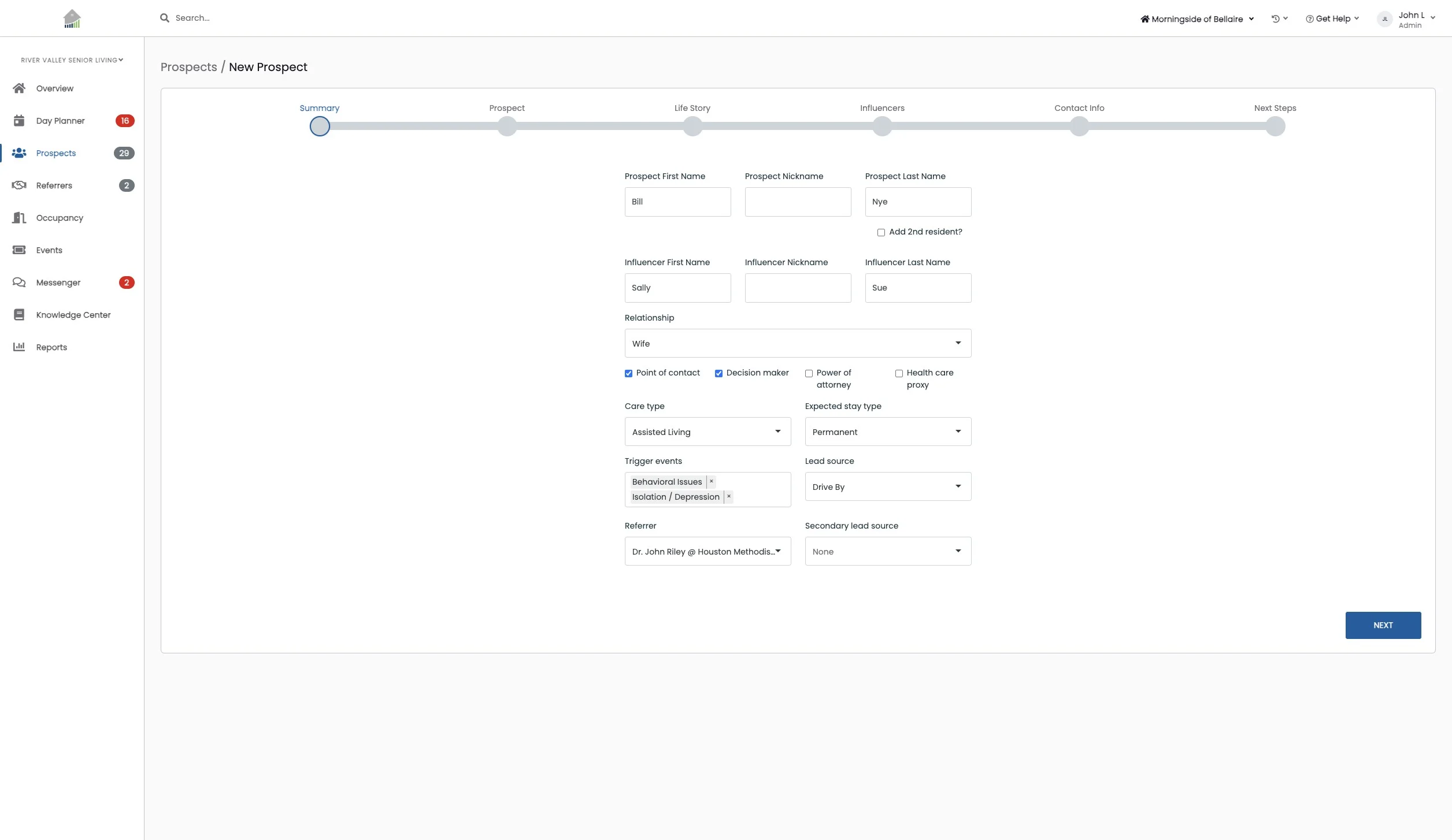Click the Influencer Last Name field
This screenshot has height=840, width=1452.
(x=918, y=288)
